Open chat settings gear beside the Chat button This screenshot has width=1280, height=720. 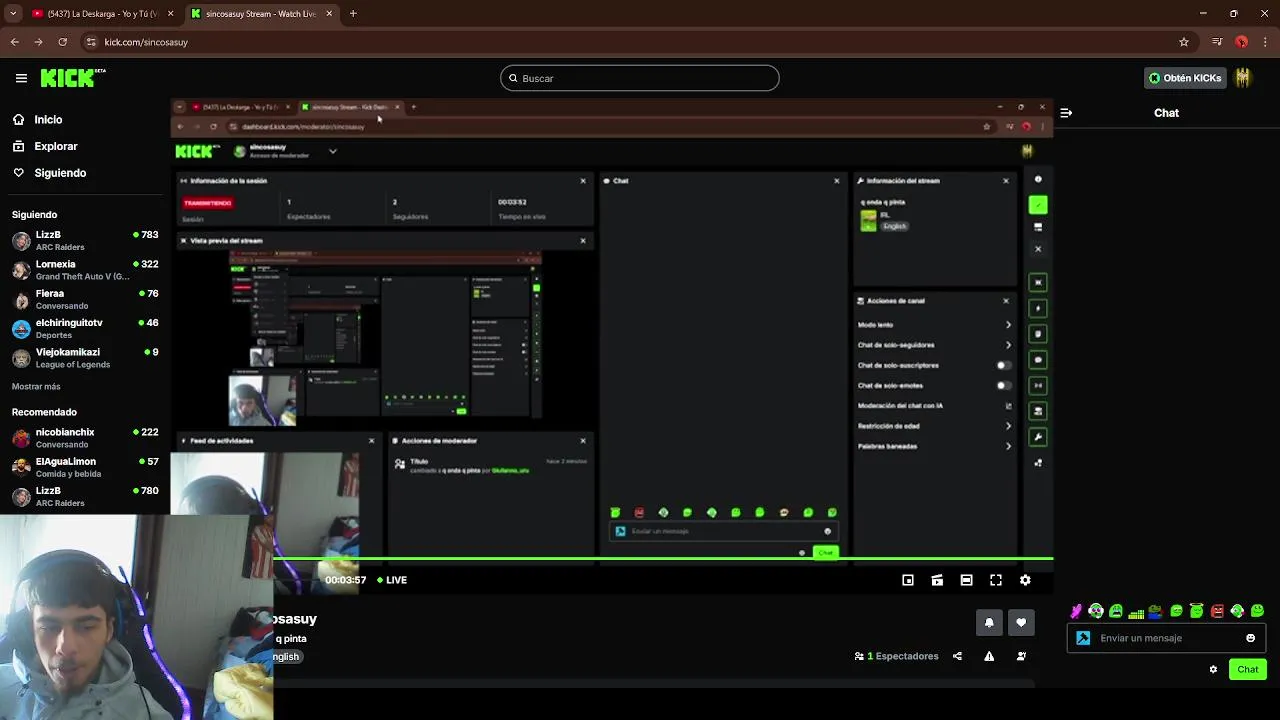click(x=1213, y=669)
